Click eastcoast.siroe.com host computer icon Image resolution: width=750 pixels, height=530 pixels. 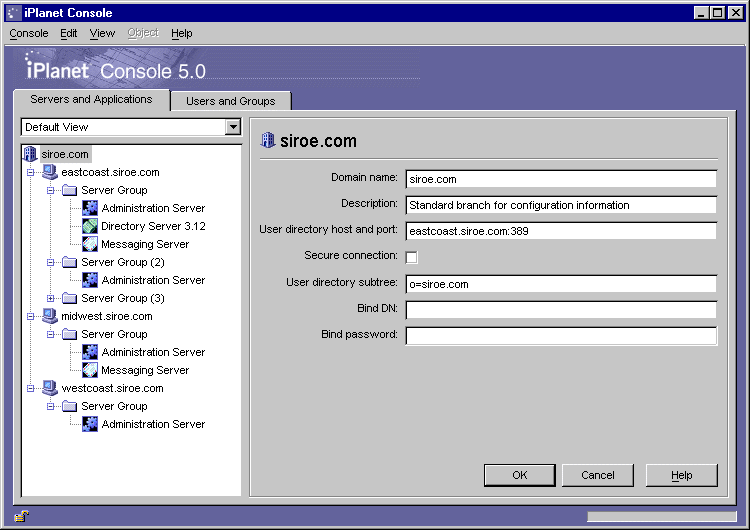[50, 172]
